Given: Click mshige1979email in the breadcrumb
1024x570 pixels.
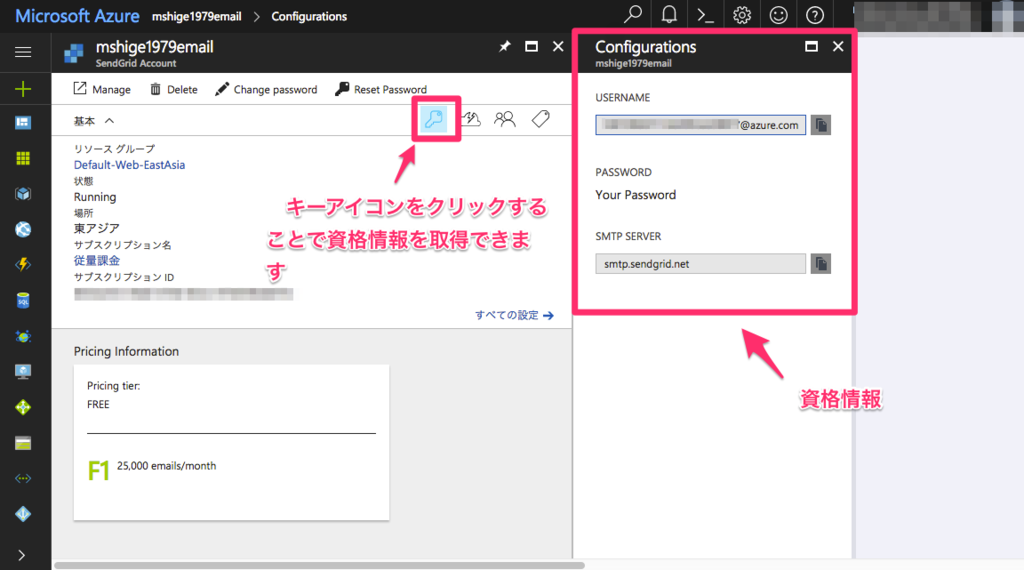Looking at the screenshot, I should coord(197,16).
